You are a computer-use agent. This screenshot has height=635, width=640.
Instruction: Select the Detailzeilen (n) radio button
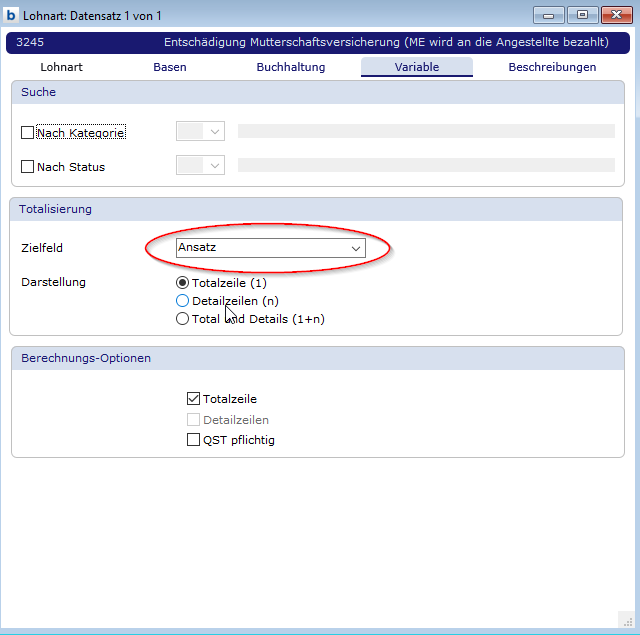click(x=182, y=300)
